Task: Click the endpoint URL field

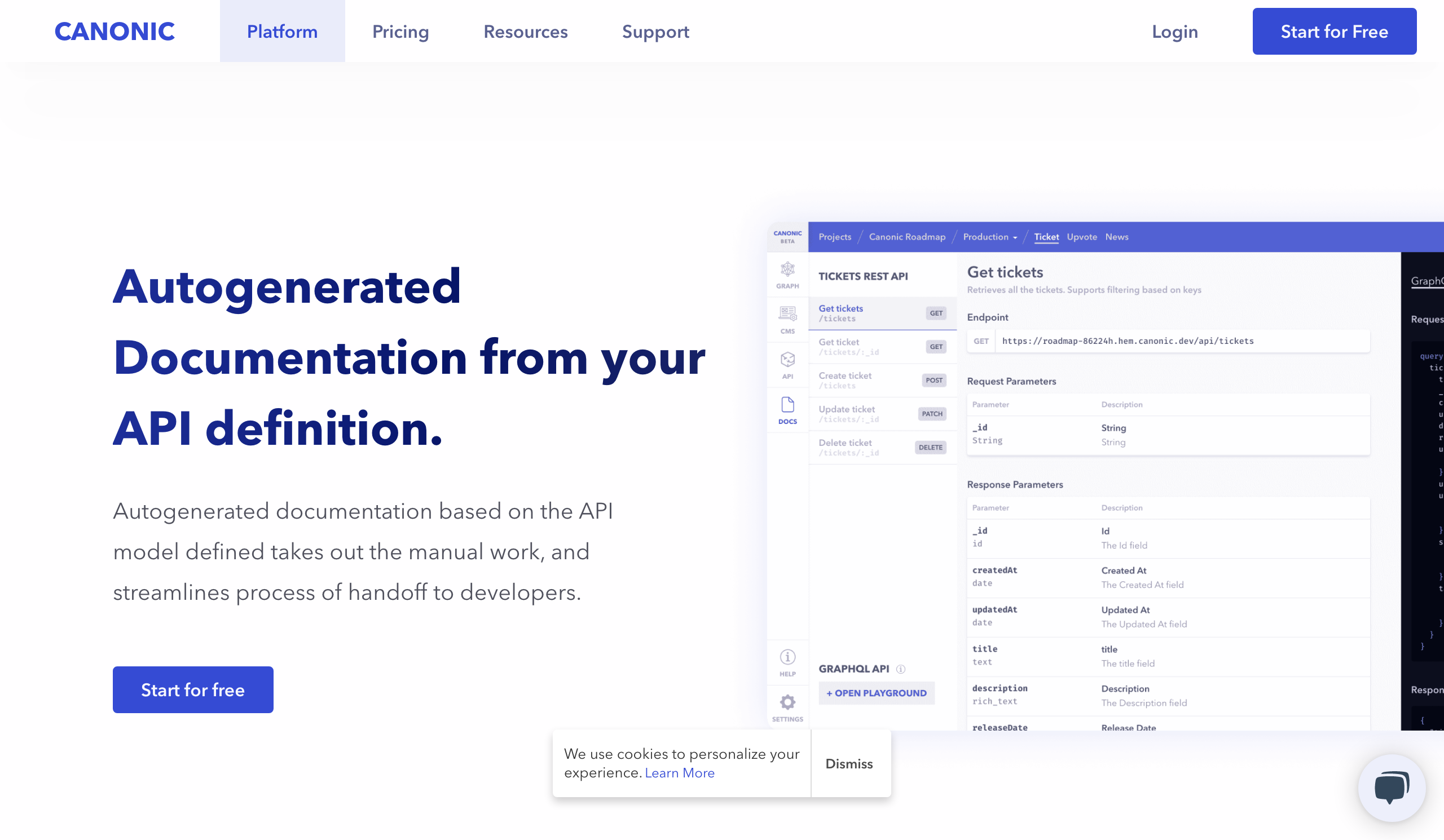Action: tap(1168, 341)
